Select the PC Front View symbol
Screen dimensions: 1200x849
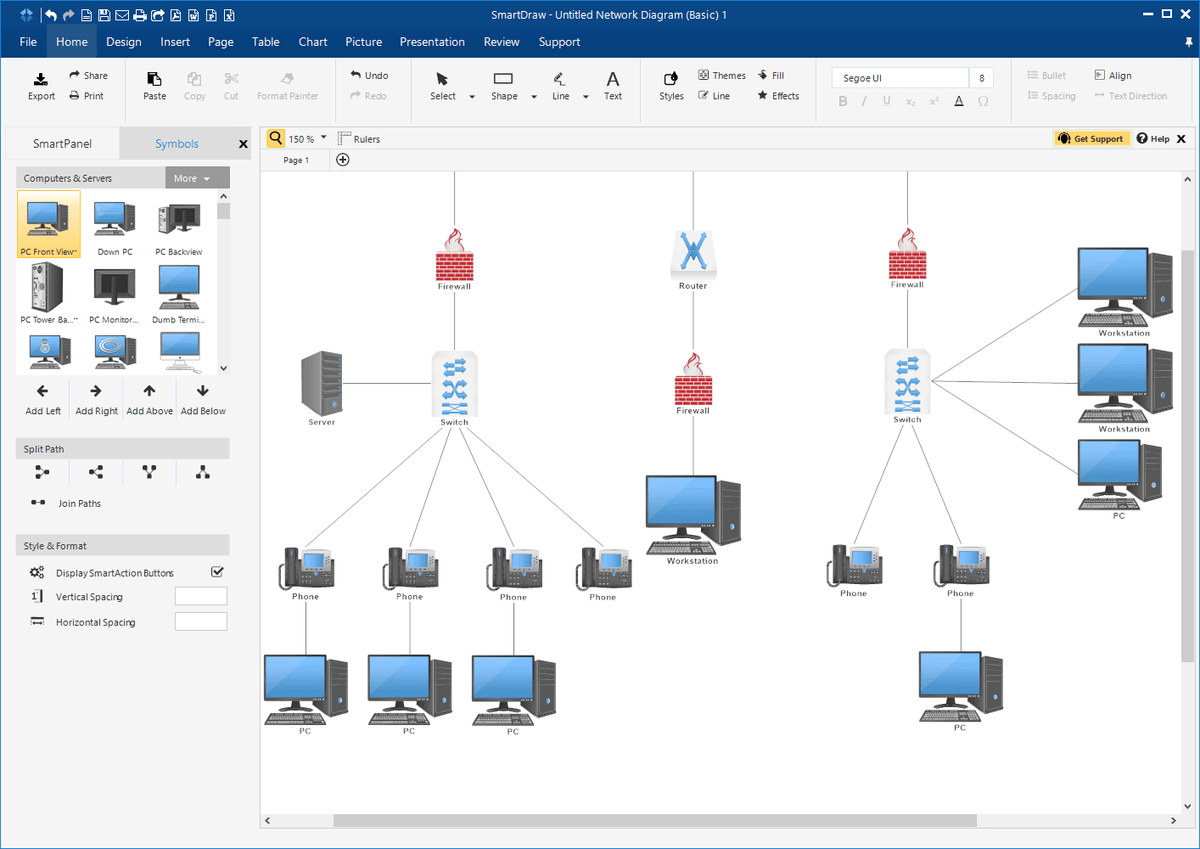point(48,225)
